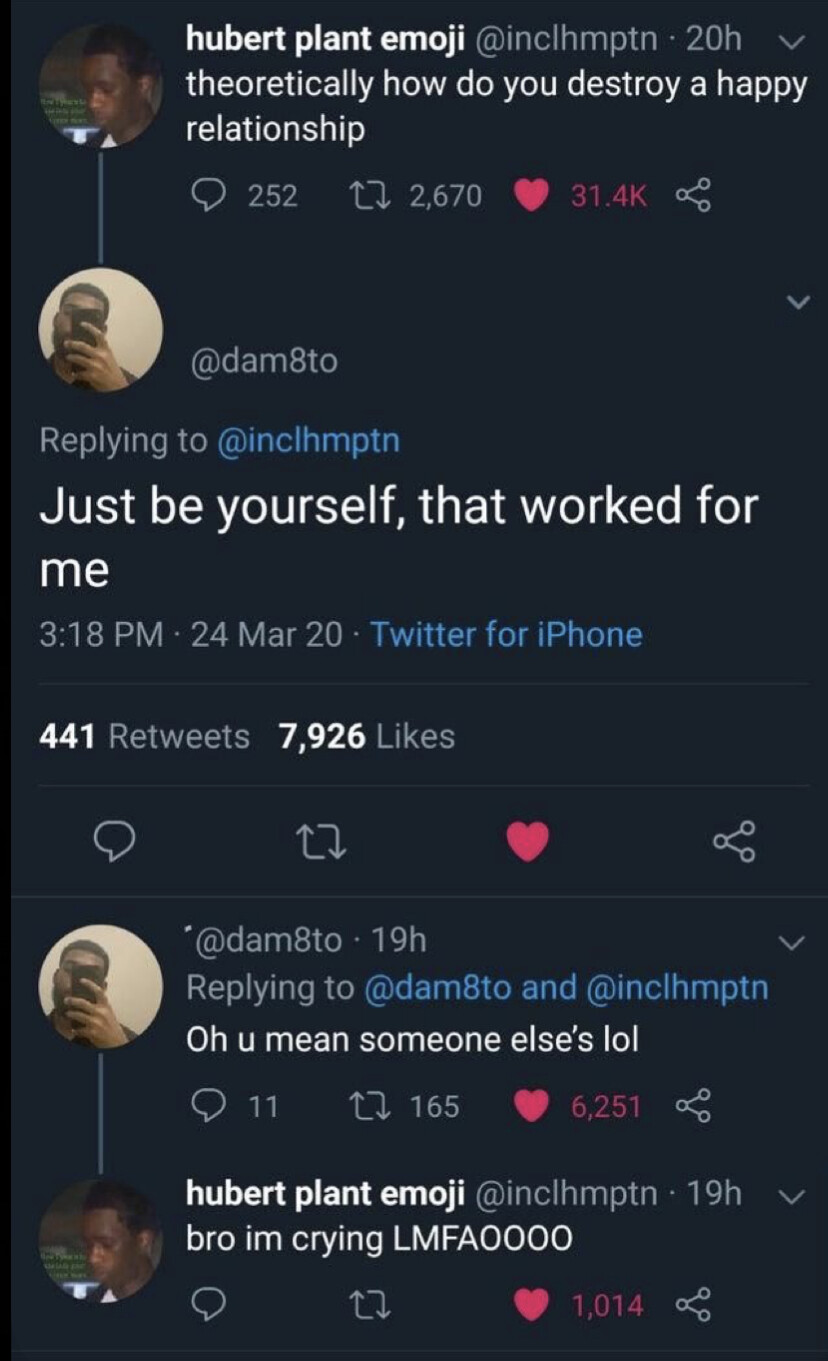Viewport: 828px width, 1361px height.
Task: Share the 'Just be yourself' main tweet
Action: pyautogui.click(x=736, y=842)
